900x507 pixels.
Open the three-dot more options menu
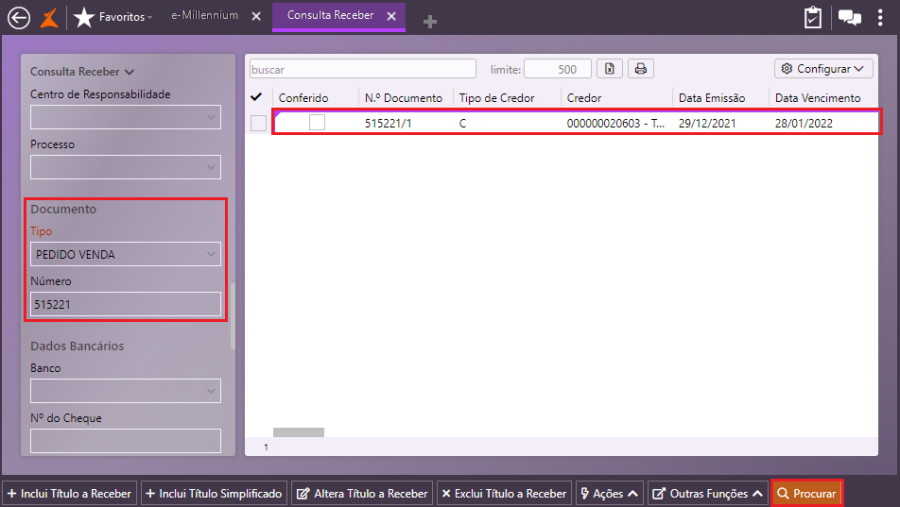click(880, 17)
